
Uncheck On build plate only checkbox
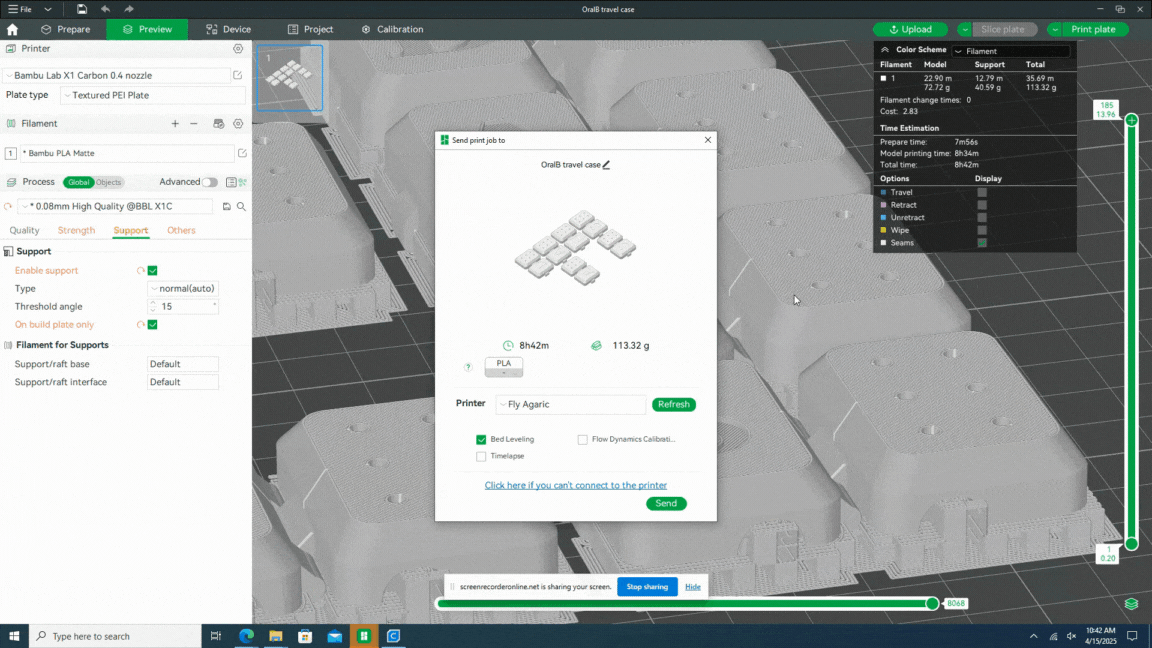(153, 324)
